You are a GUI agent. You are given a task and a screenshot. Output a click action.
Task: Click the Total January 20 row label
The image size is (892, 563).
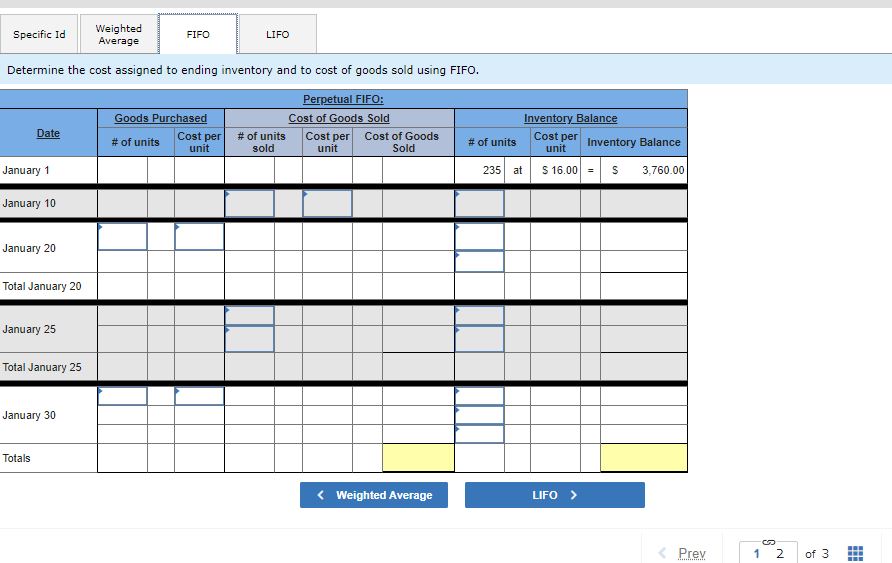click(x=42, y=286)
